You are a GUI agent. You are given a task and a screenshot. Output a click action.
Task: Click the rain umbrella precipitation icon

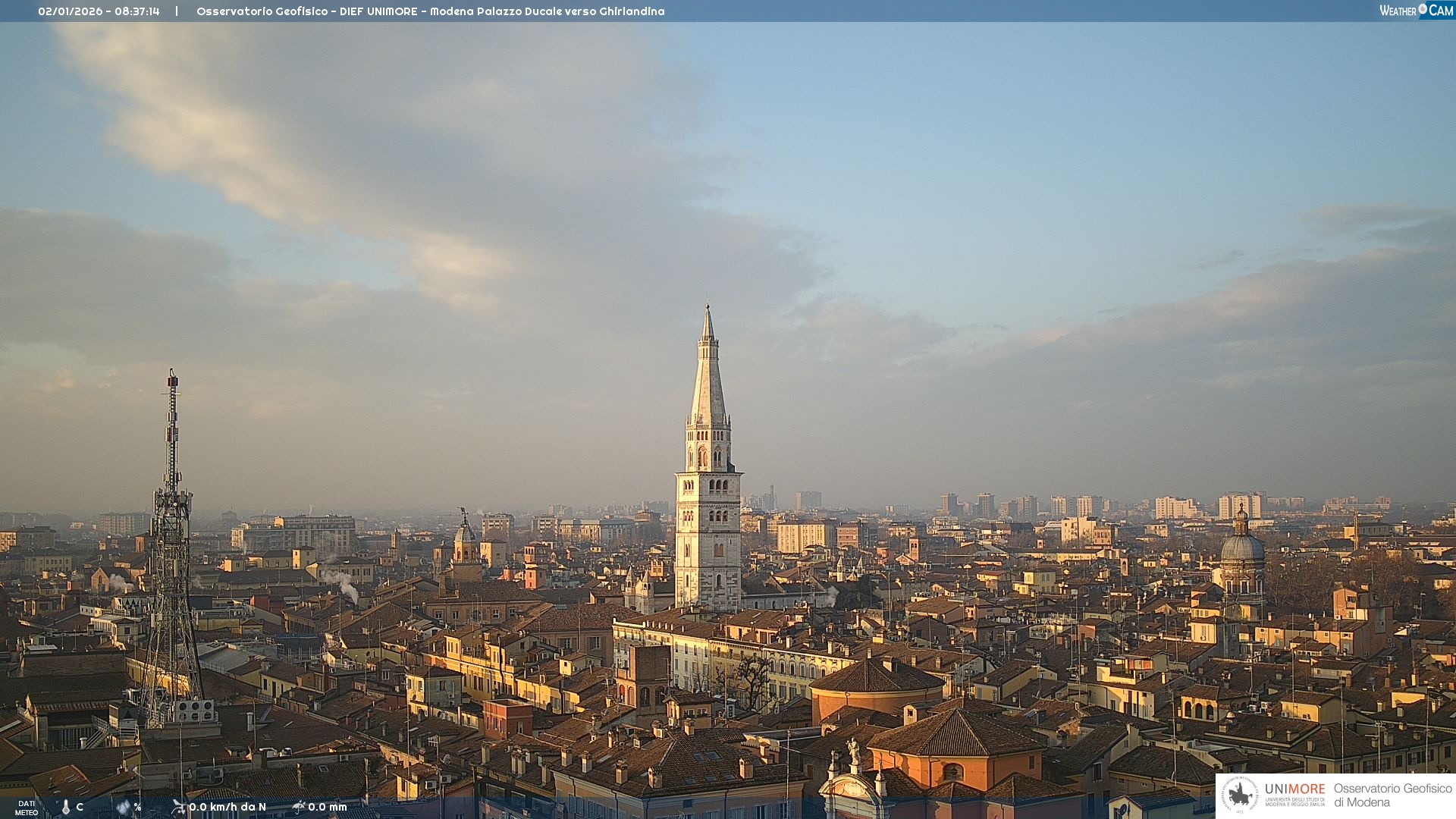(298, 807)
